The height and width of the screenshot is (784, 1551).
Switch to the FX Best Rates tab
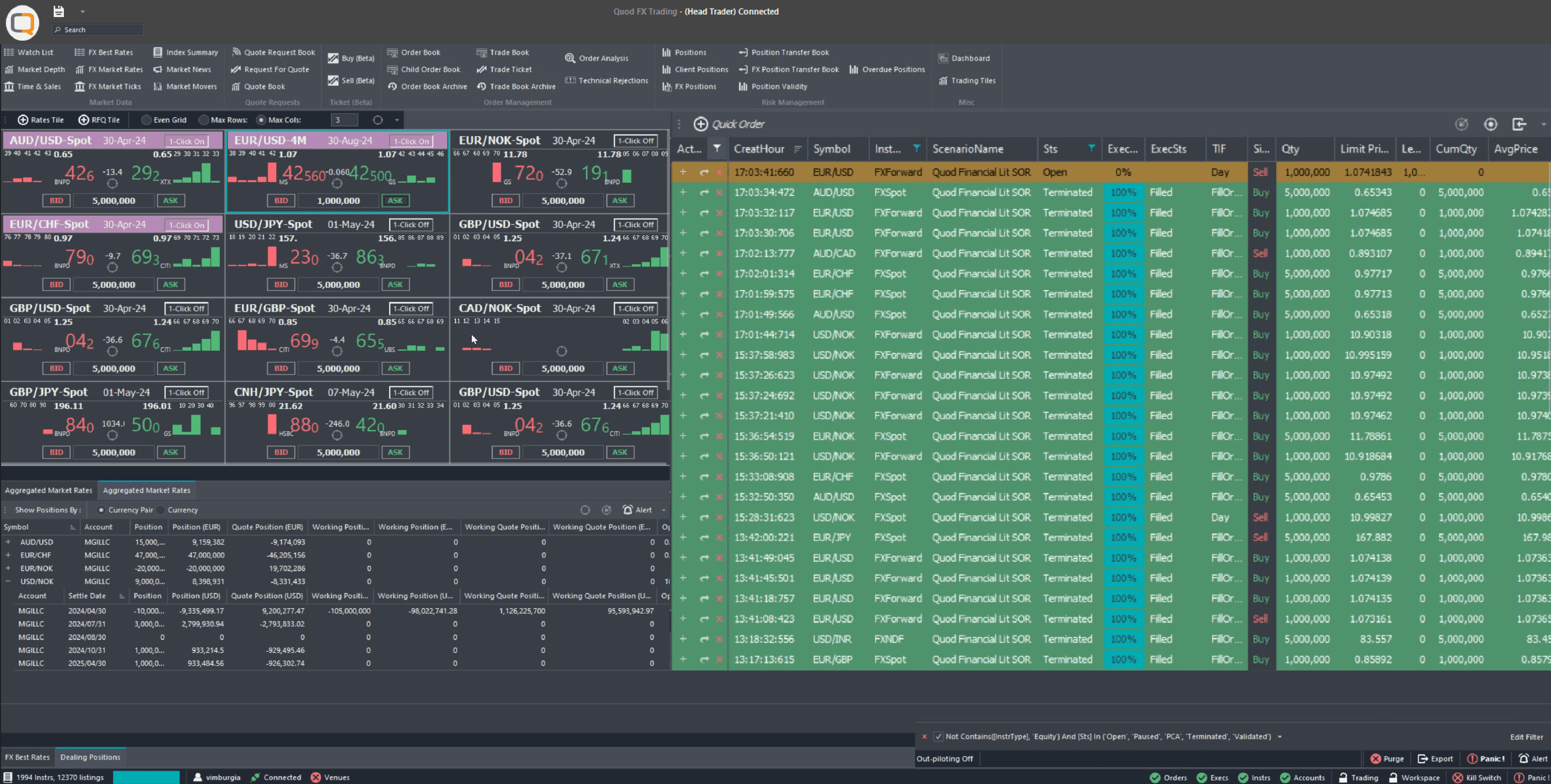(x=27, y=757)
